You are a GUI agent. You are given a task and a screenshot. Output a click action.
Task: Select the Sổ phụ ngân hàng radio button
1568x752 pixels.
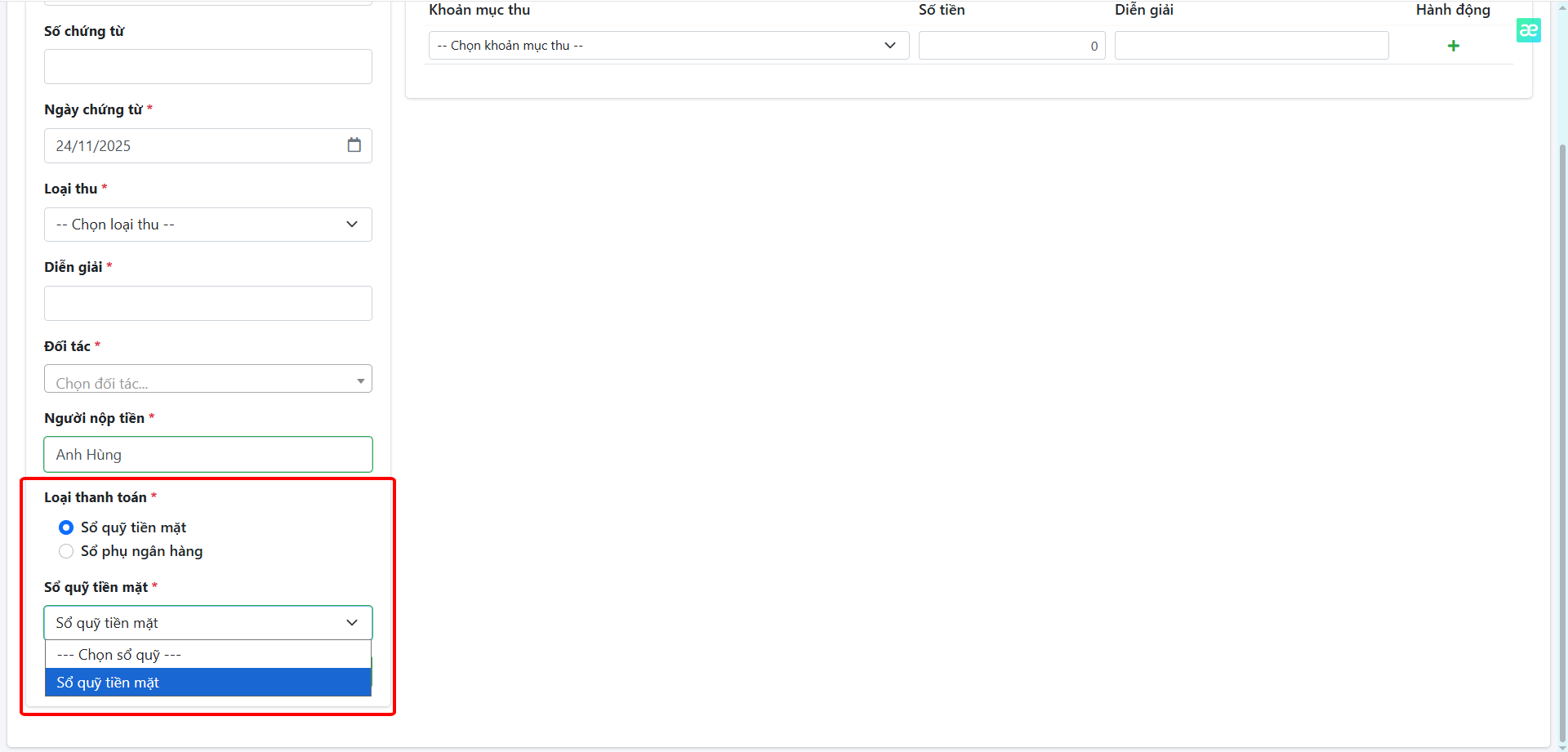66,551
